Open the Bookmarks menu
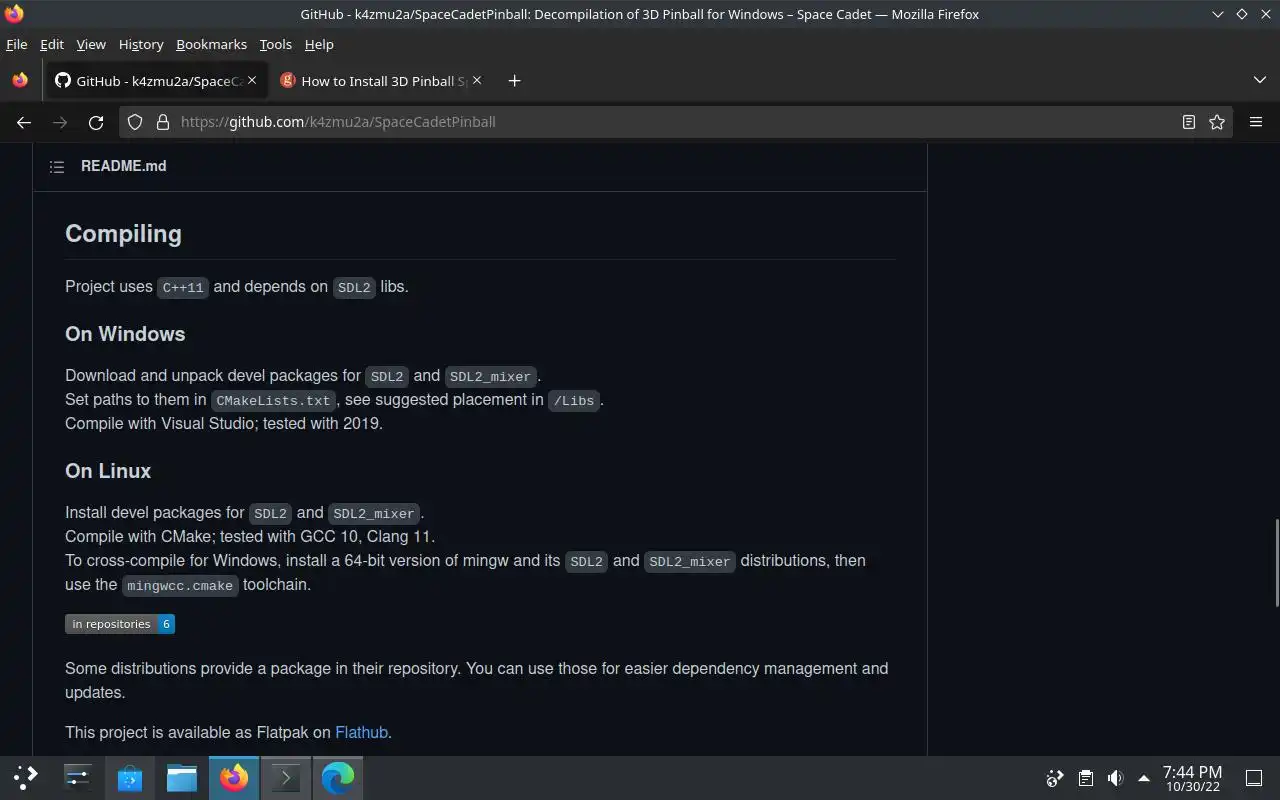Image resolution: width=1280 pixels, height=800 pixels. [x=211, y=45]
